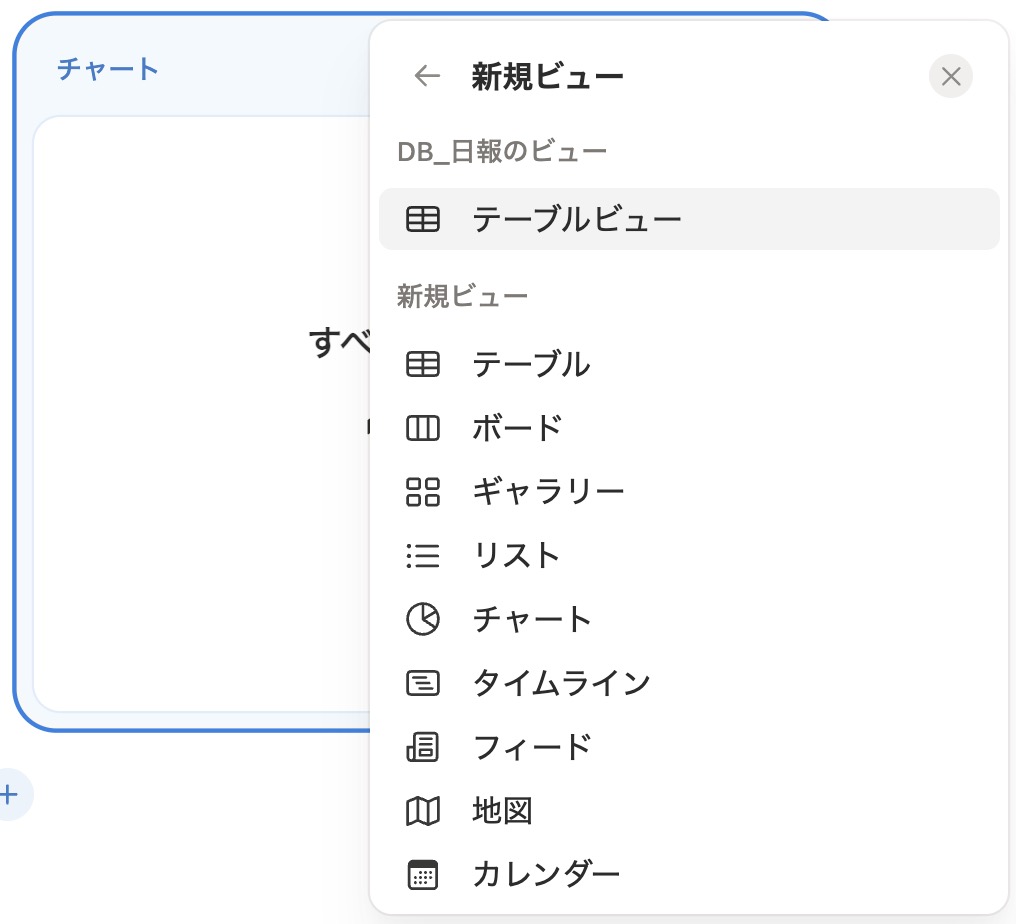Click the timeline icon beside タイムライン
The image size is (1016, 924).
point(423,684)
